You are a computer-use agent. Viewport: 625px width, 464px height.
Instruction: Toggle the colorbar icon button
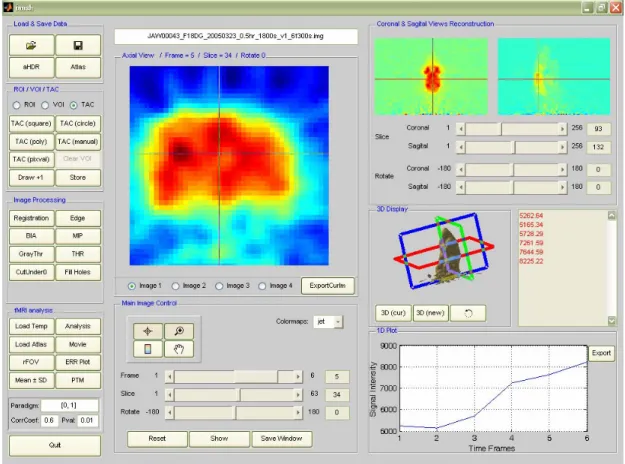(147, 349)
